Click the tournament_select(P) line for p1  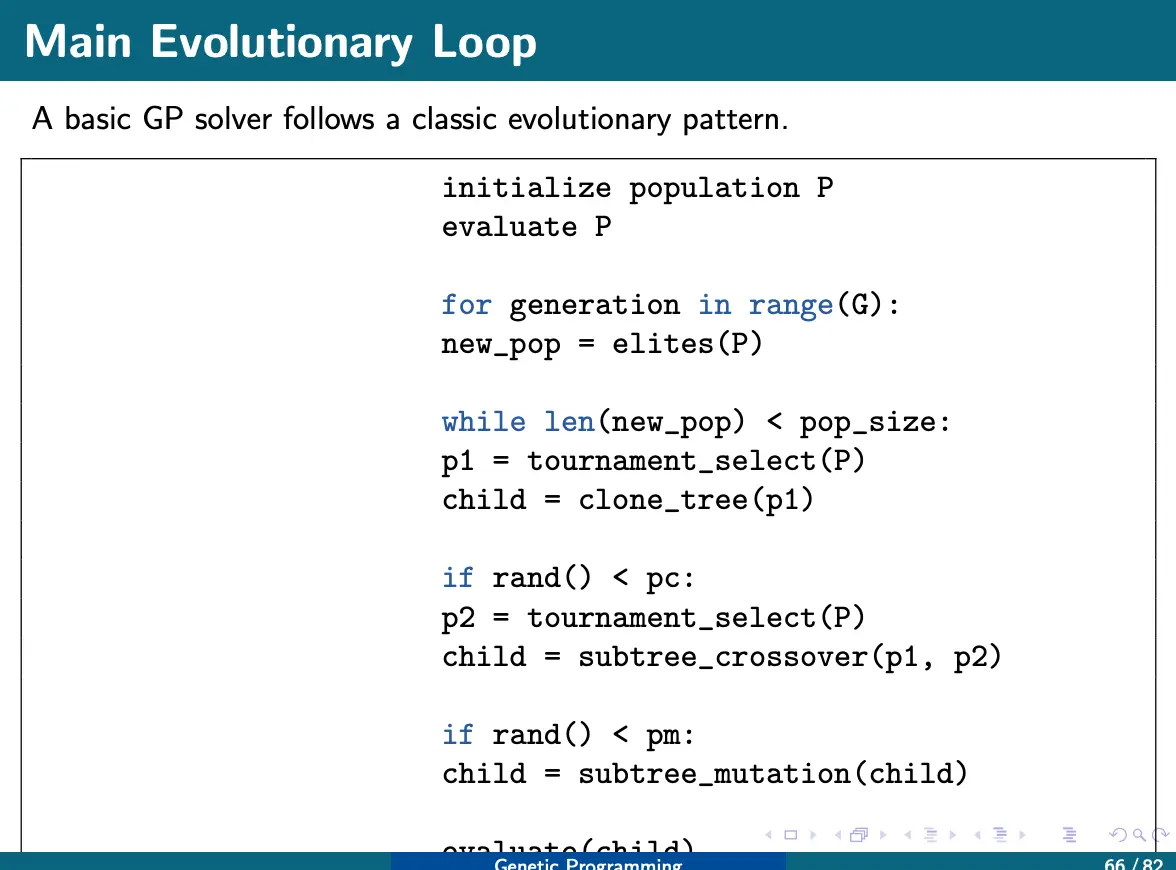click(653, 461)
